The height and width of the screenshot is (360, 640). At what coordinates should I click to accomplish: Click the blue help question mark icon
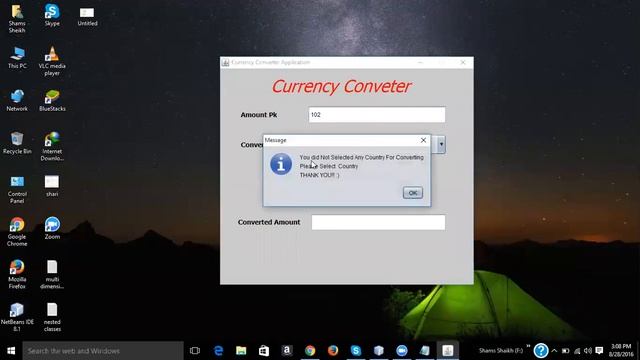(x=541, y=351)
